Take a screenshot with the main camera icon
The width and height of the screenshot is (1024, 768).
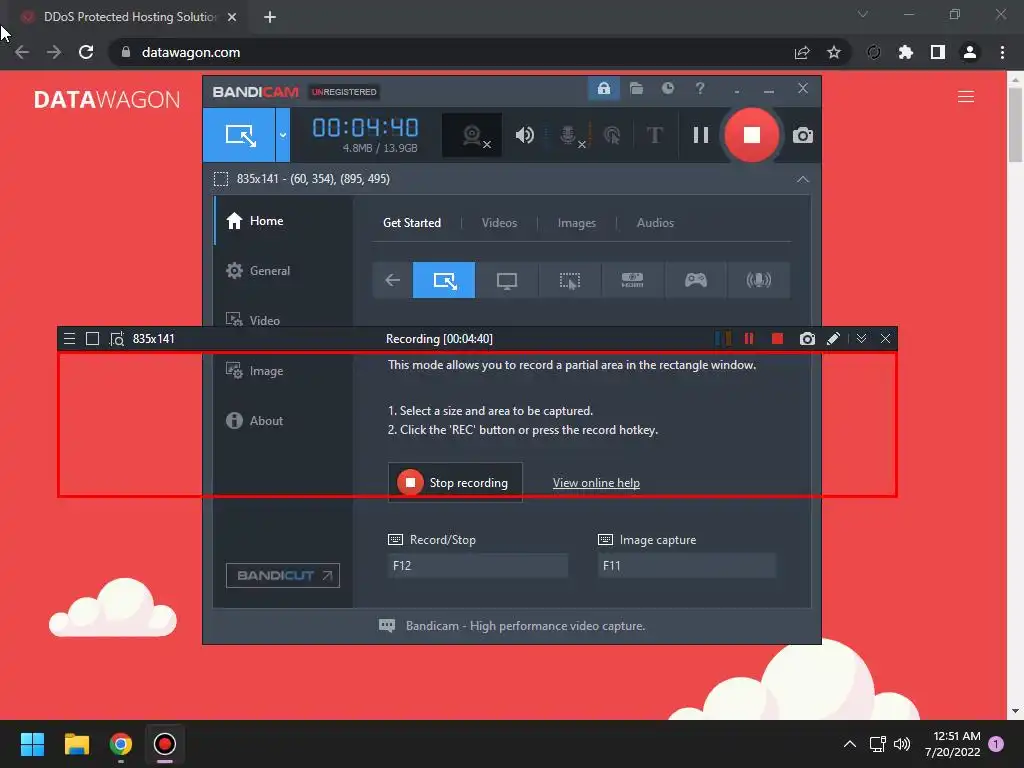[x=803, y=135]
